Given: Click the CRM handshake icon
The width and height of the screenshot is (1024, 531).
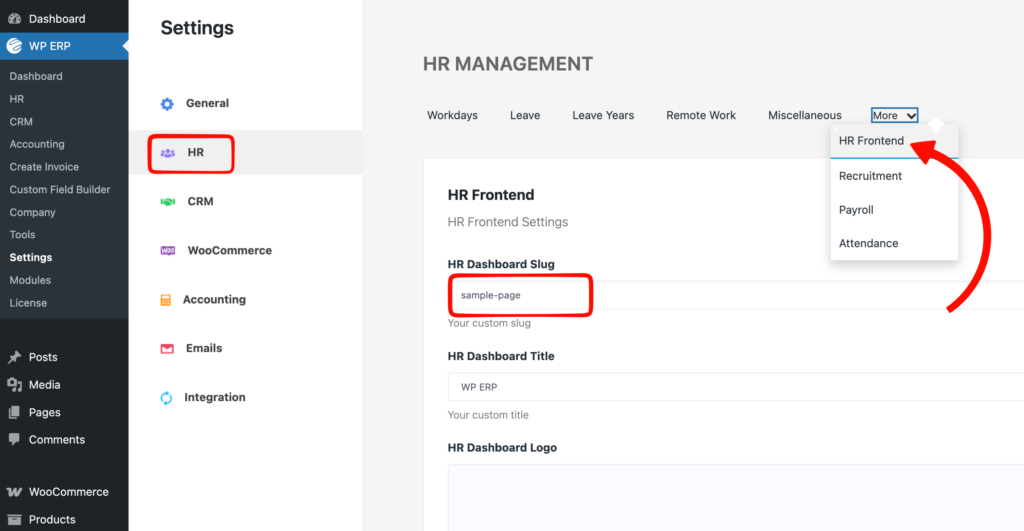Looking at the screenshot, I should point(167,202).
